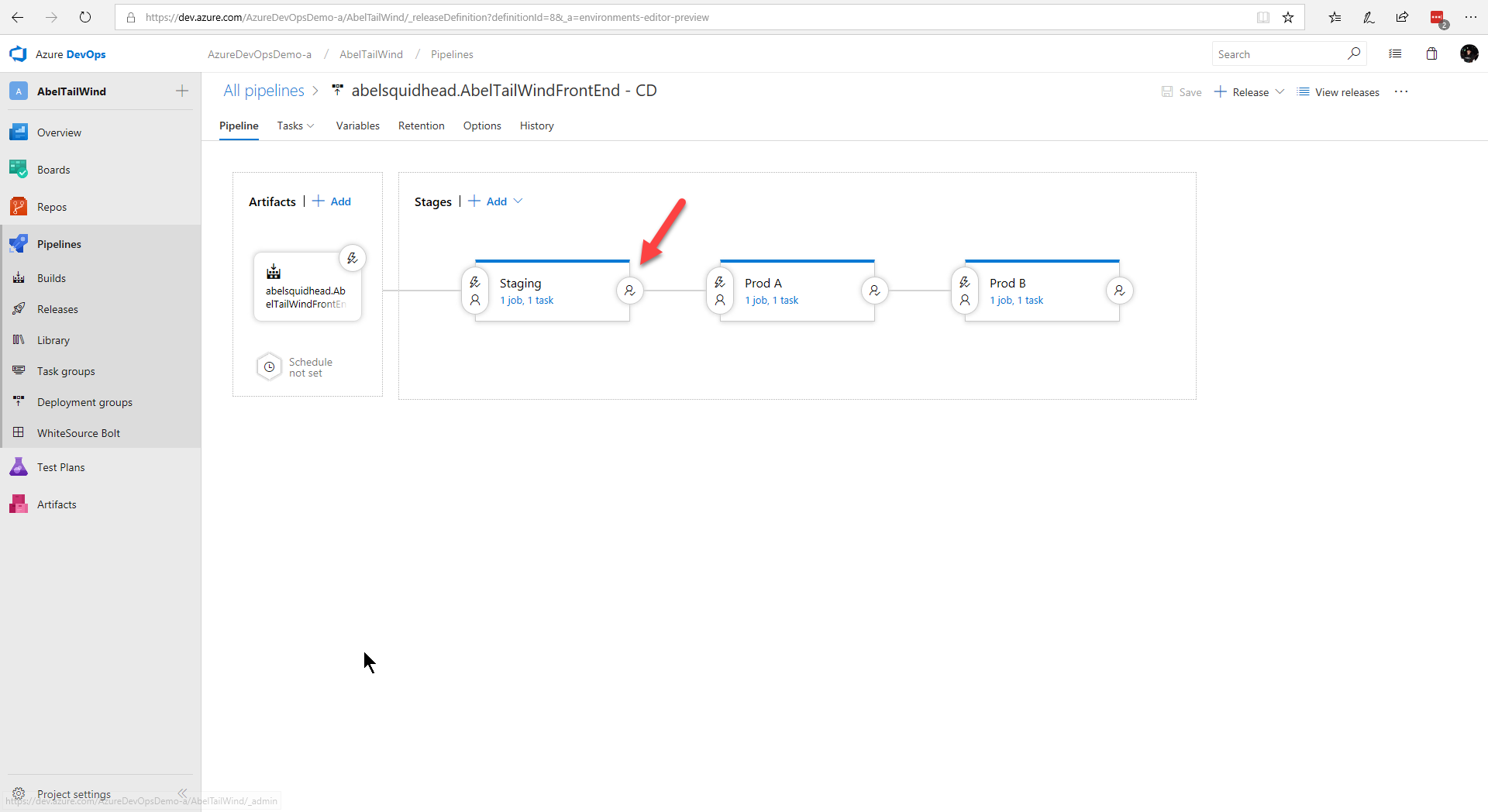The height and width of the screenshot is (812, 1488).
Task: Go to All pipelines breadcrumb
Action: click(264, 91)
